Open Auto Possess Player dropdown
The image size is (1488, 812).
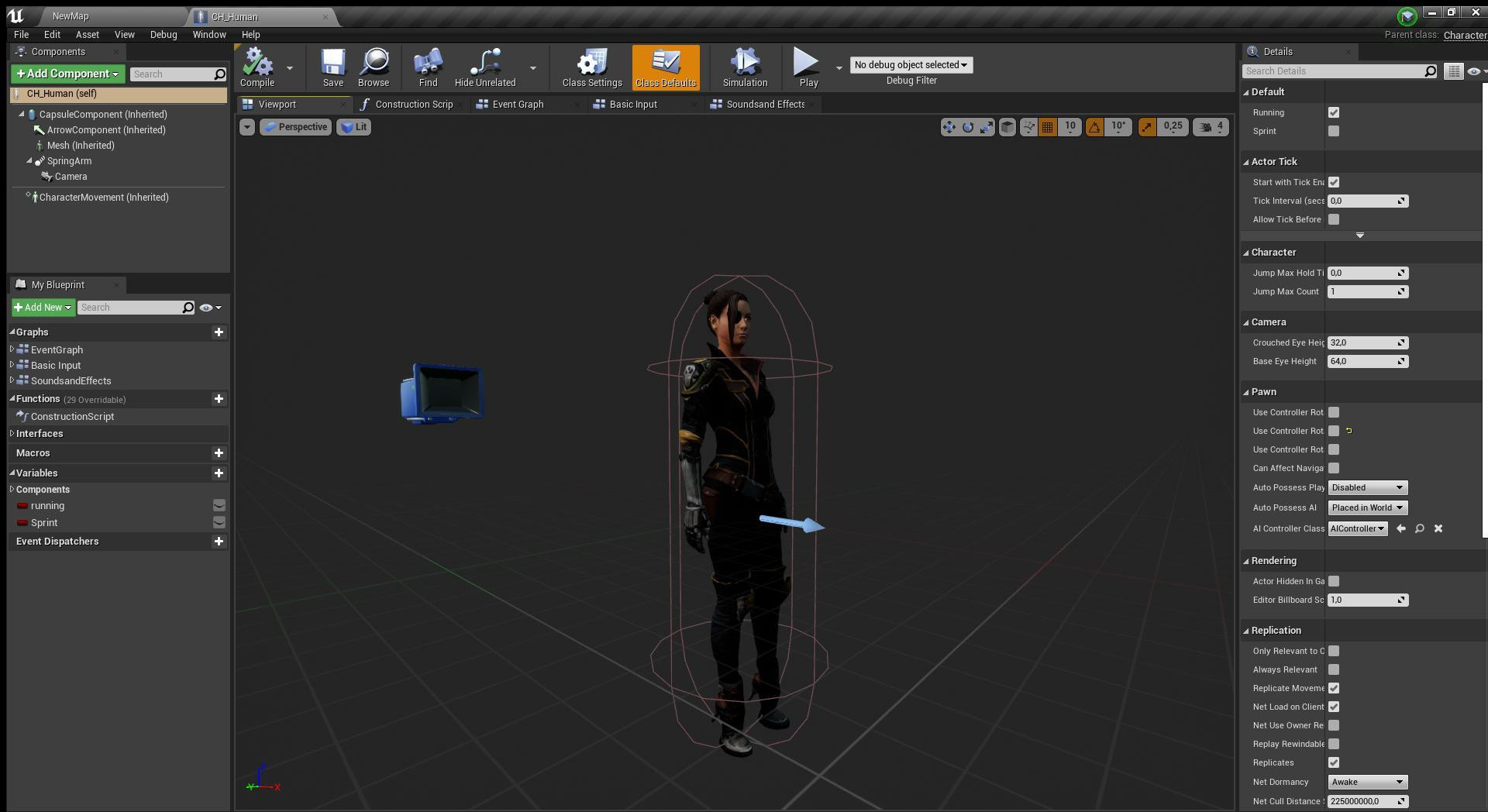pos(1367,487)
